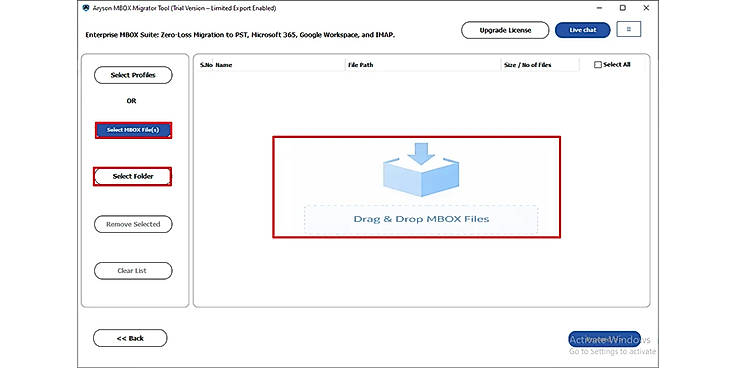The height and width of the screenshot is (368, 736).
Task: Go back with the << Back button
Action: coord(130,338)
